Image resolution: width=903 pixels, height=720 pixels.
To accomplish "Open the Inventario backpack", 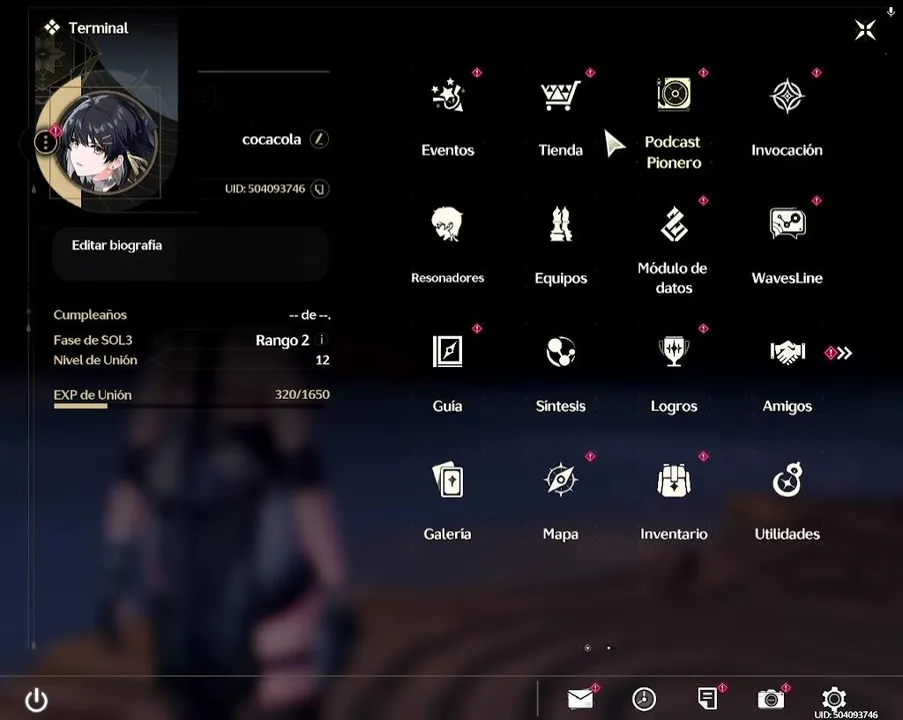I will point(674,480).
